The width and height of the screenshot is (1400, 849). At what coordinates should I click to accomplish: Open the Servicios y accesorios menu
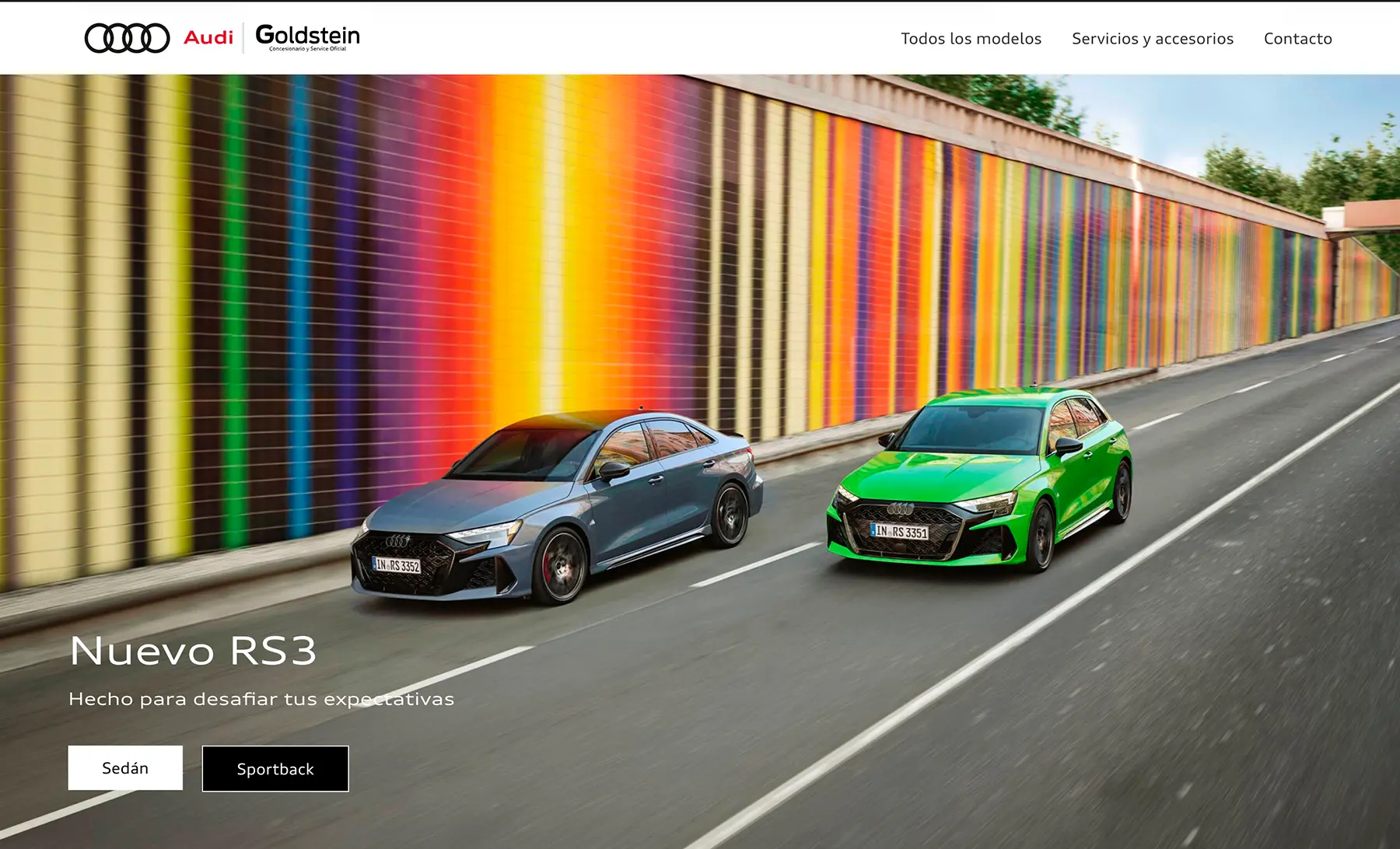1153,39
